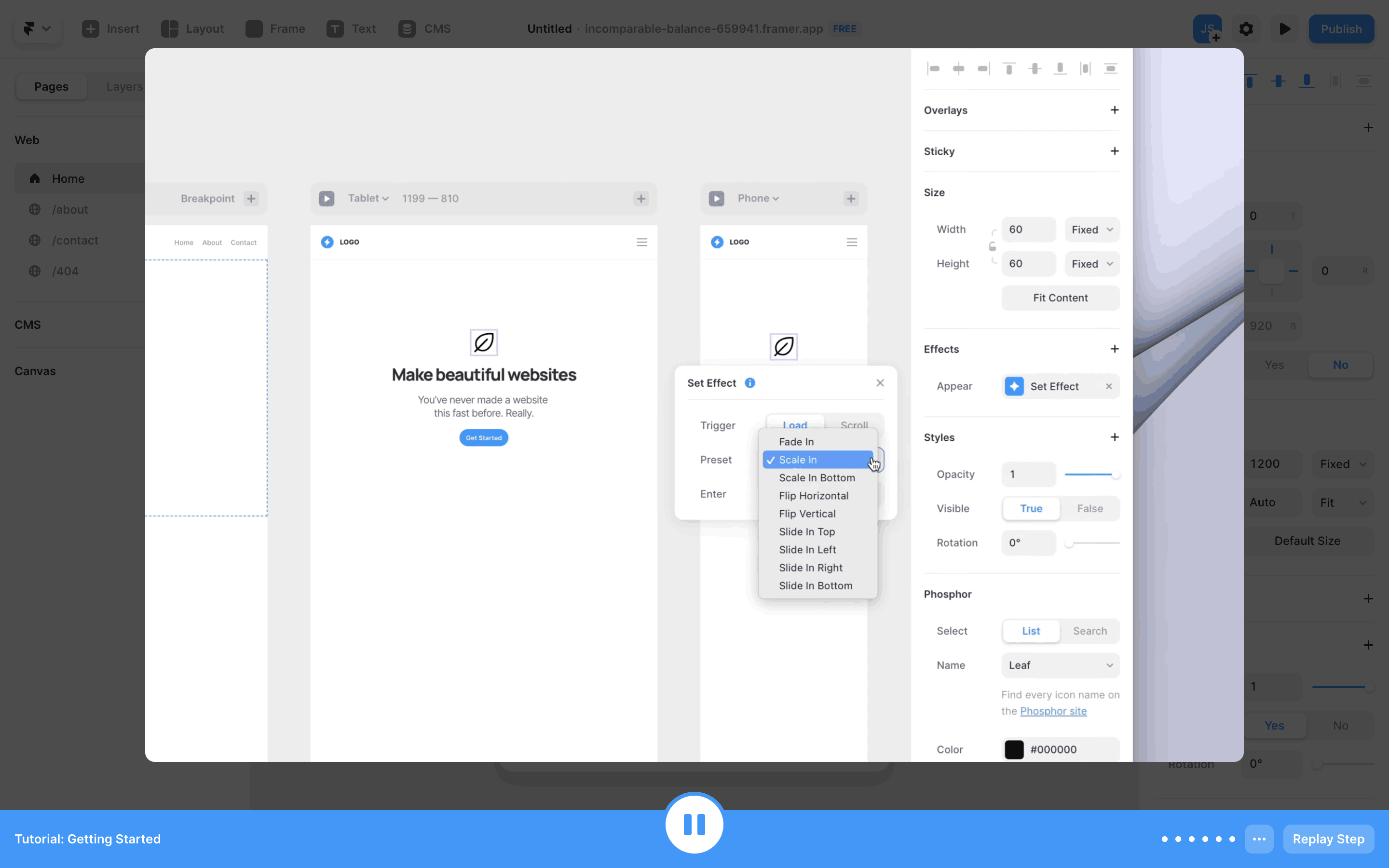The height and width of the screenshot is (868, 1389).
Task: Set Visible to False
Action: (1089, 509)
